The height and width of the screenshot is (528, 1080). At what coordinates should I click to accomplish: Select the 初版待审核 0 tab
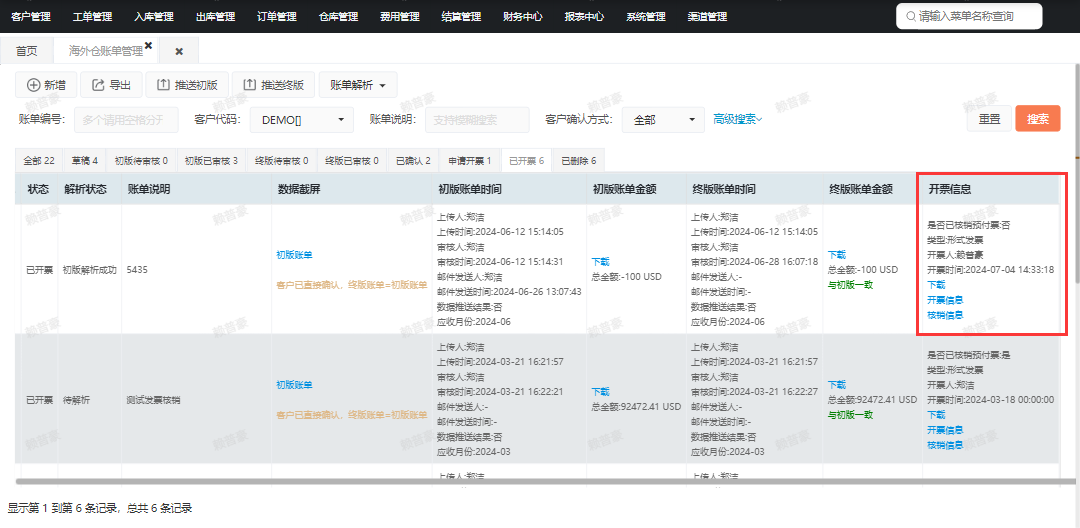(141, 160)
